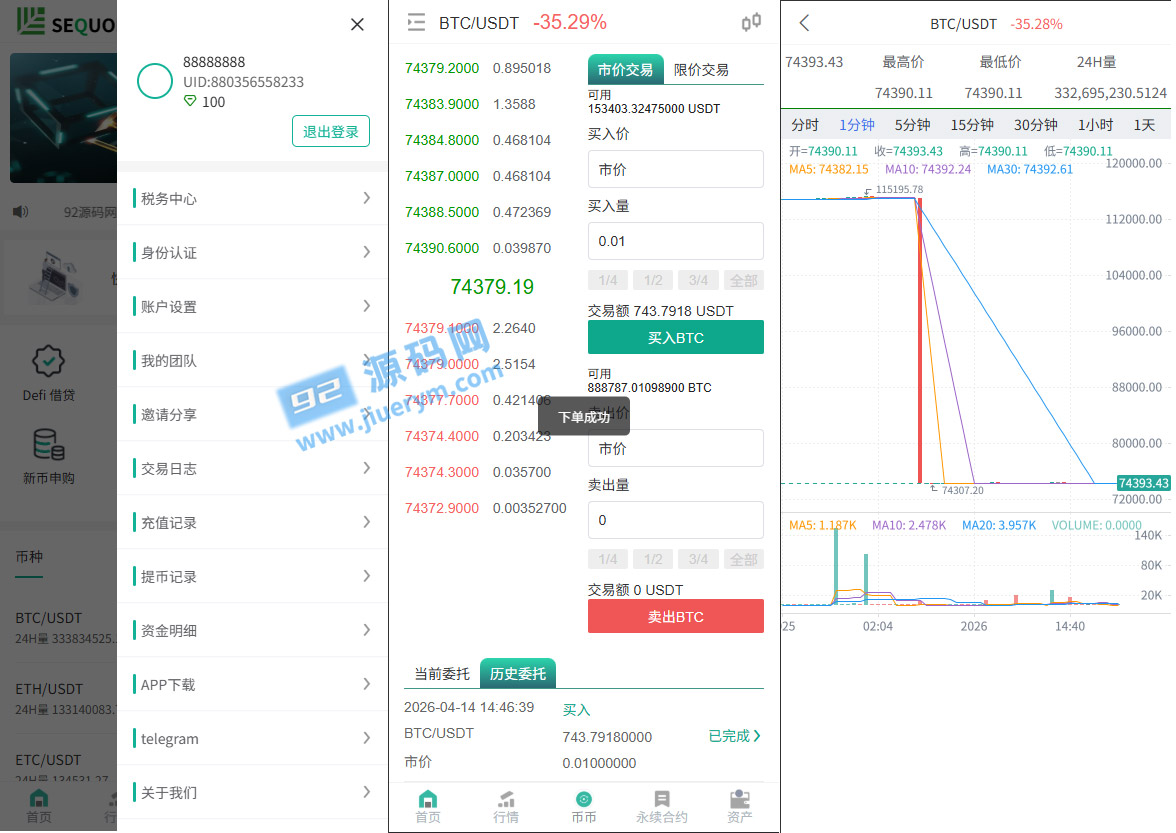
Task: Select bid price 74372.9000 in order book
Action: click(x=442, y=508)
